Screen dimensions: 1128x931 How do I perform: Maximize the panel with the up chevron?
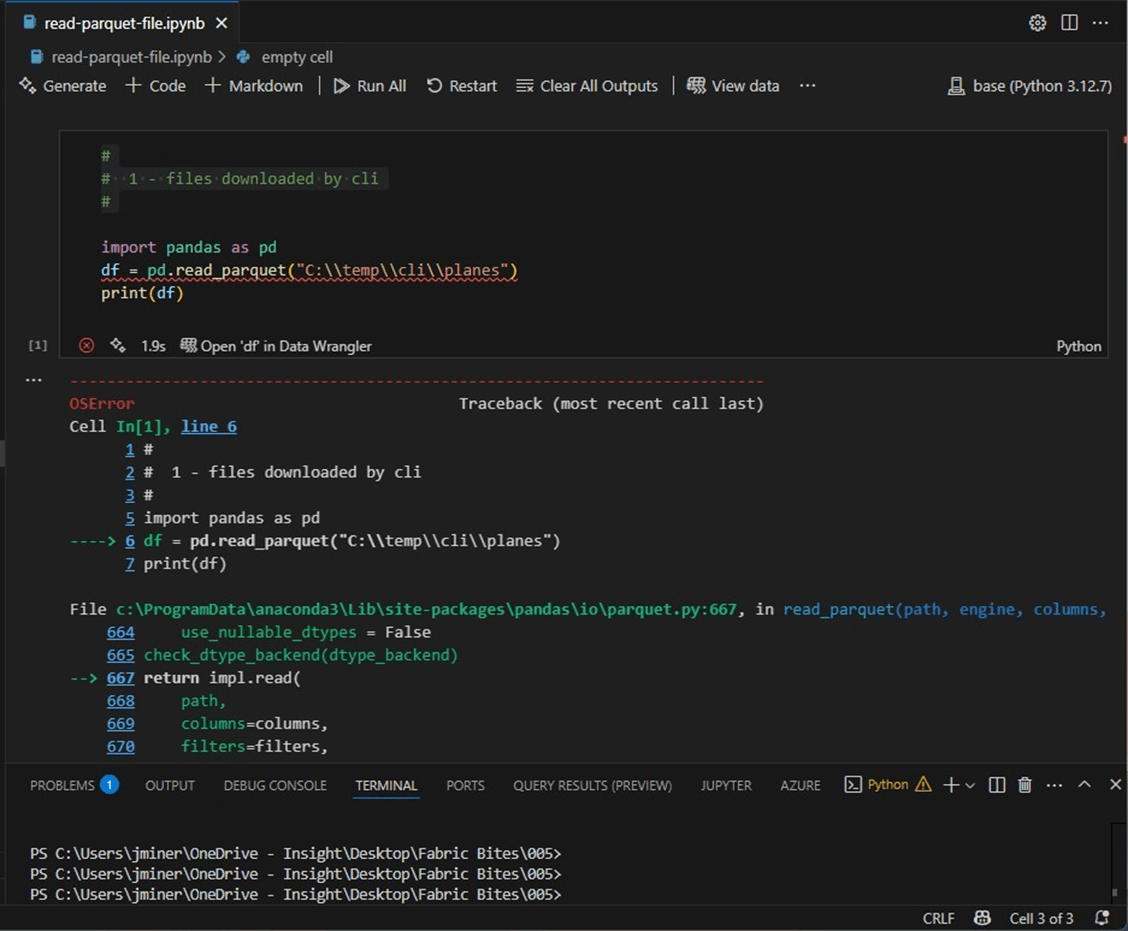[1084, 785]
